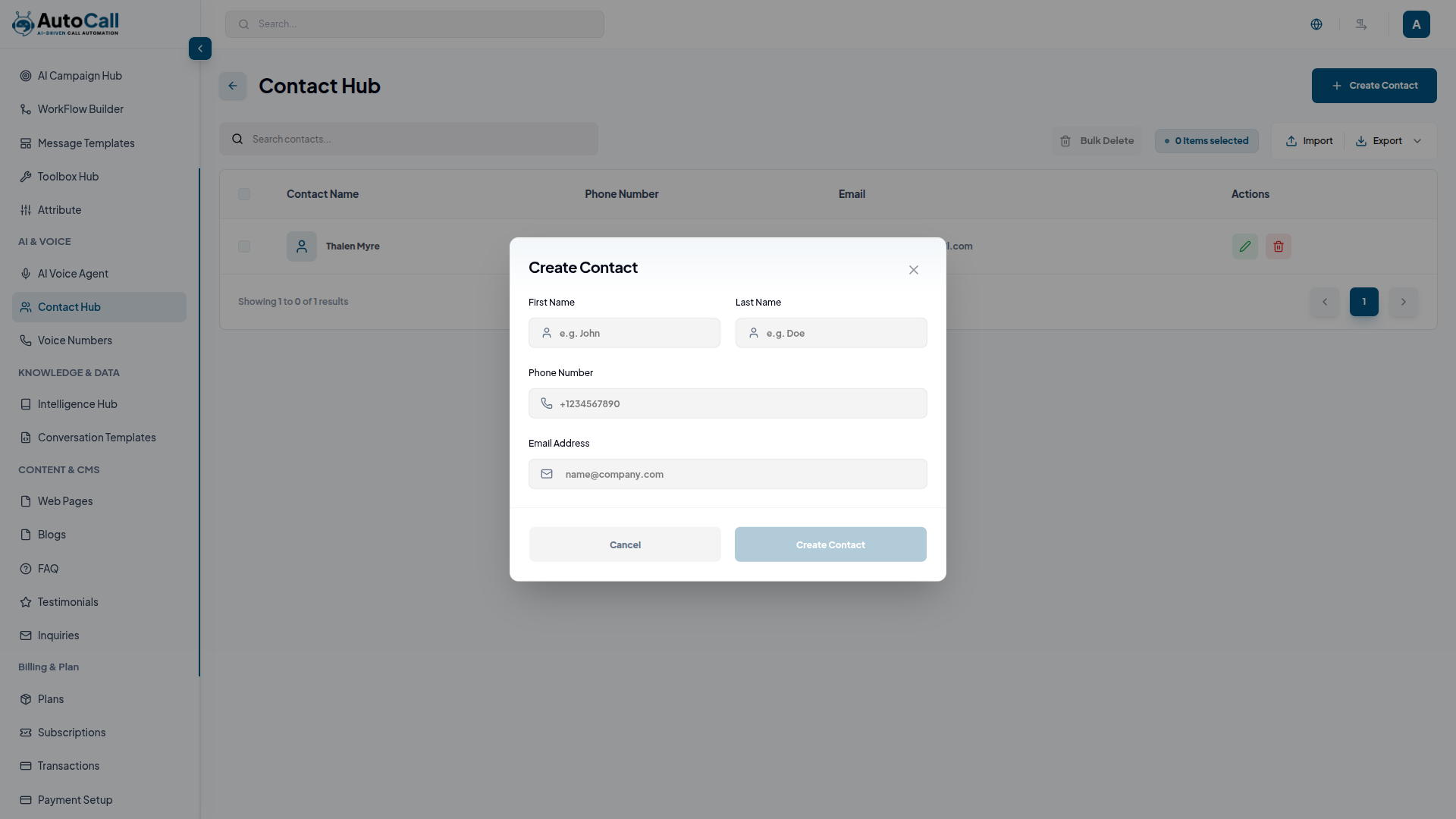Click the Import button

coord(1310,141)
